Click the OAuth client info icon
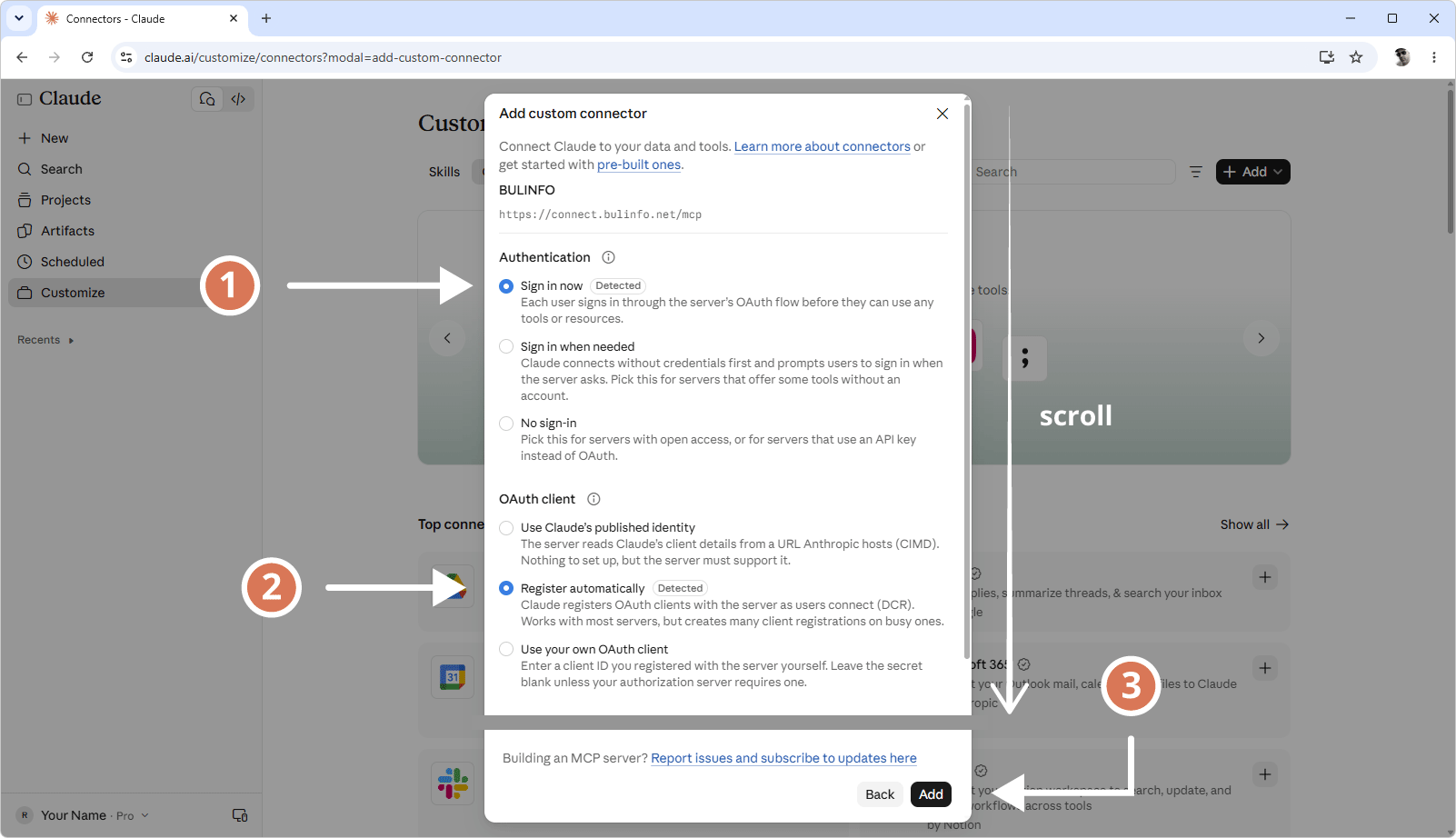Viewport: 1456px width, 838px height. (593, 499)
